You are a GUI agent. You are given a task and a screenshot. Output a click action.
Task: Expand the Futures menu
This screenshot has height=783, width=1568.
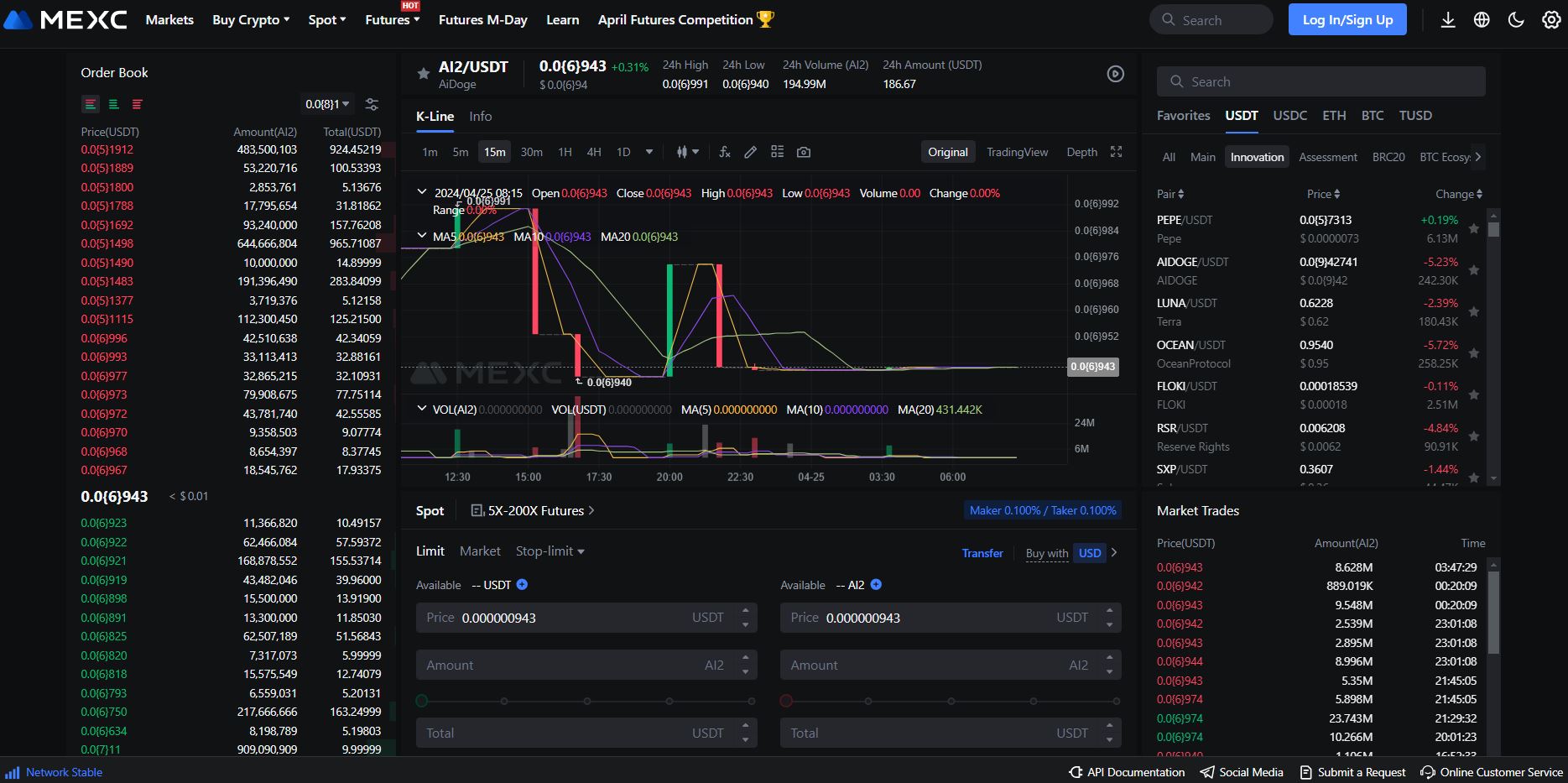pos(393,19)
